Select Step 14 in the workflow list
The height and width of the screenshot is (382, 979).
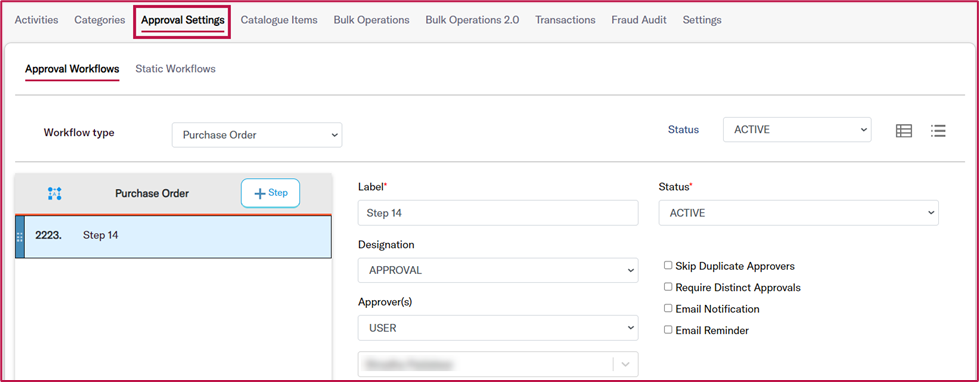(x=174, y=236)
